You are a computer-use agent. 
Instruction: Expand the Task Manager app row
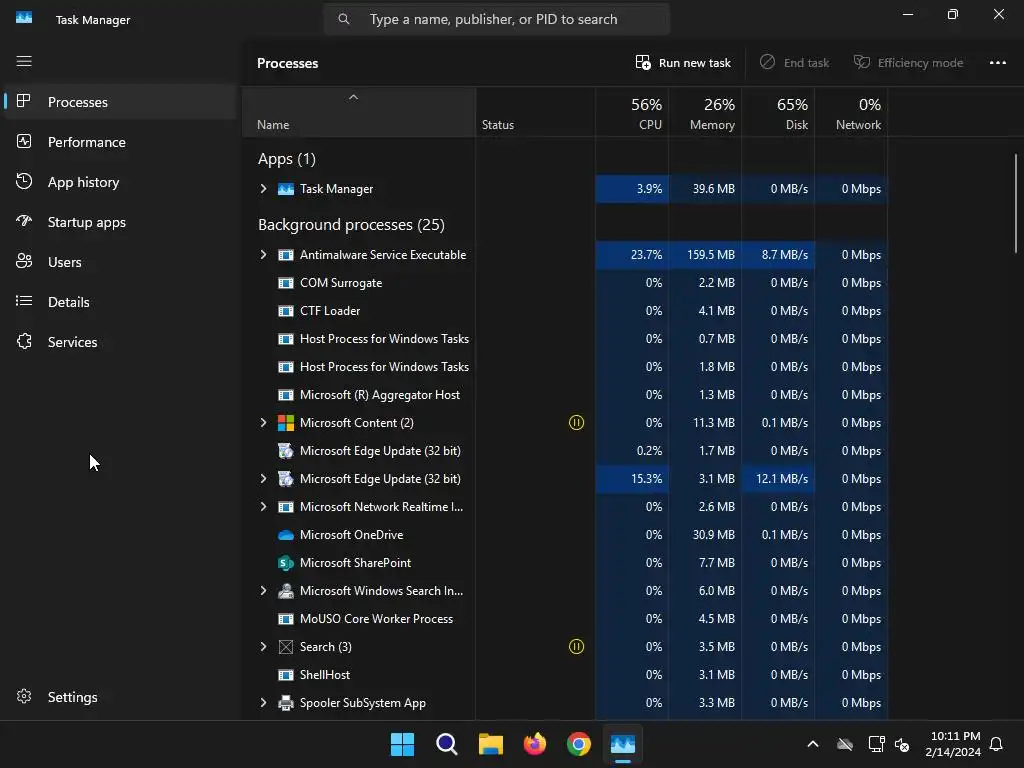click(263, 189)
